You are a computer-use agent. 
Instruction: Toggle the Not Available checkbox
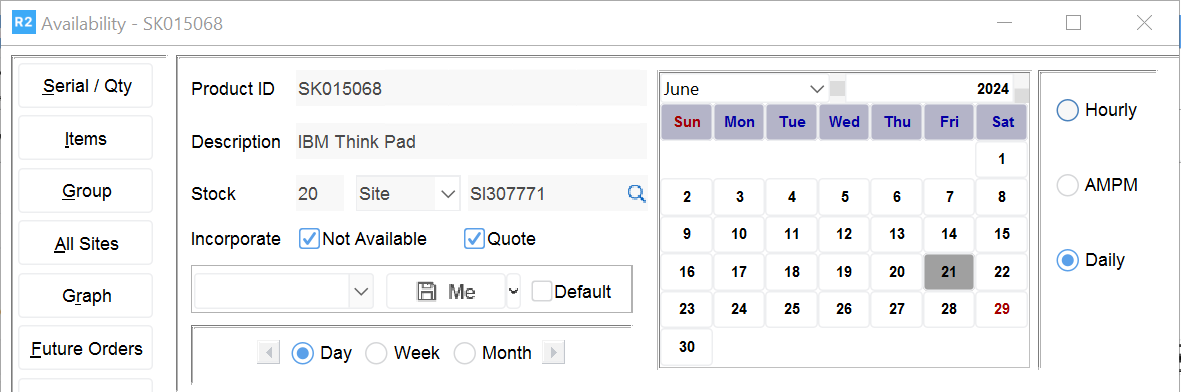point(310,239)
